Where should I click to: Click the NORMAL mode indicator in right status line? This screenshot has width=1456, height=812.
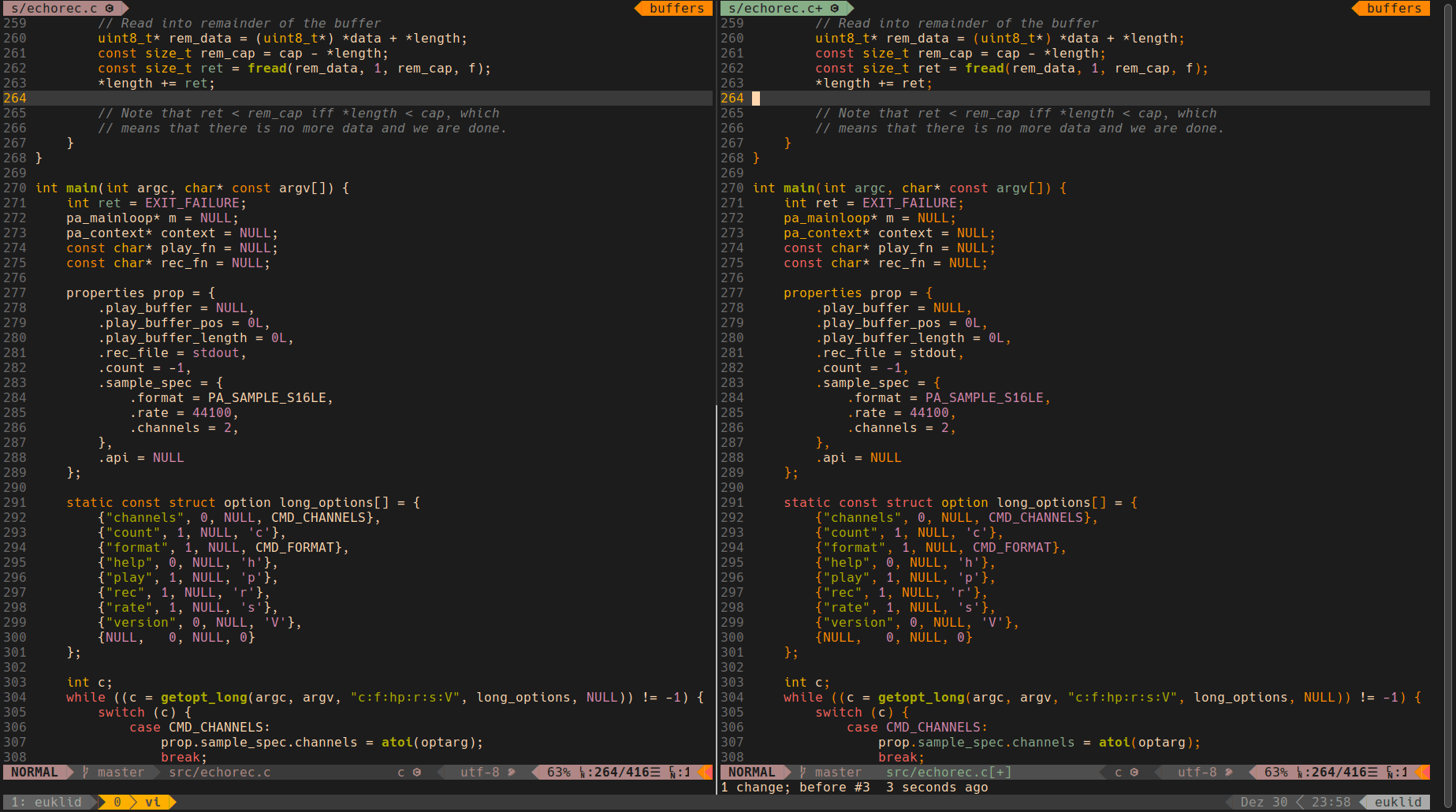click(x=752, y=773)
